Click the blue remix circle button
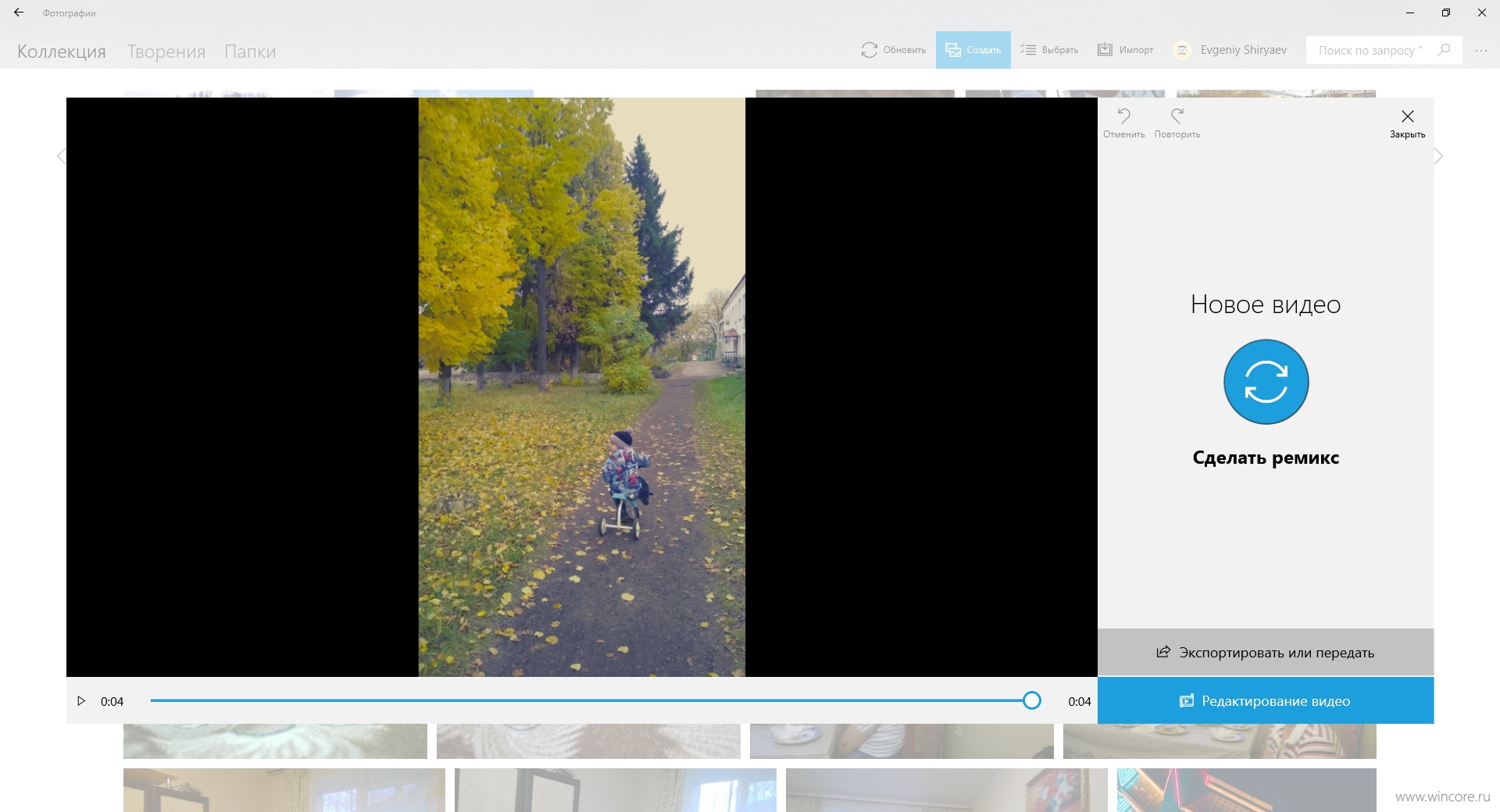Image resolution: width=1500 pixels, height=812 pixels. 1266,382
